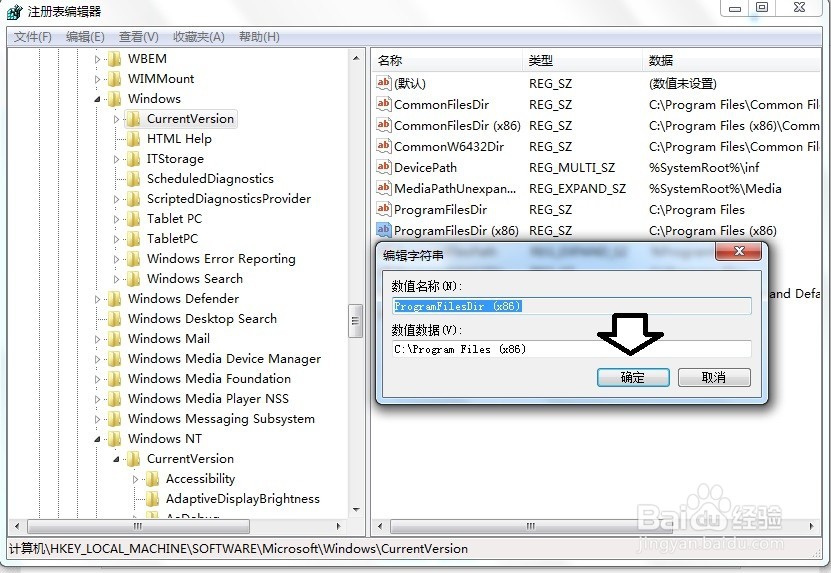831x573 pixels.
Task: Click the HTML Help folder icon
Action: [x=133, y=139]
